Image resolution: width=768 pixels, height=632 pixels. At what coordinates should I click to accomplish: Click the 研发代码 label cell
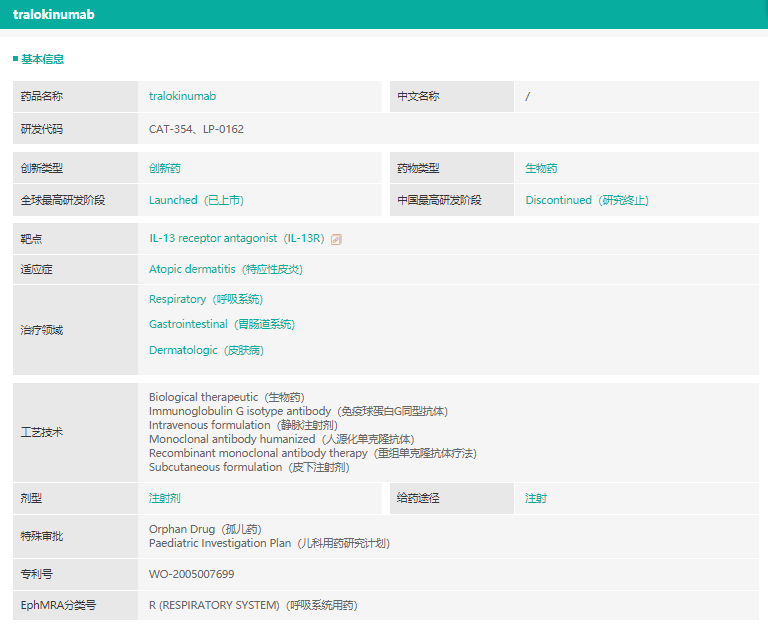(75, 129)
